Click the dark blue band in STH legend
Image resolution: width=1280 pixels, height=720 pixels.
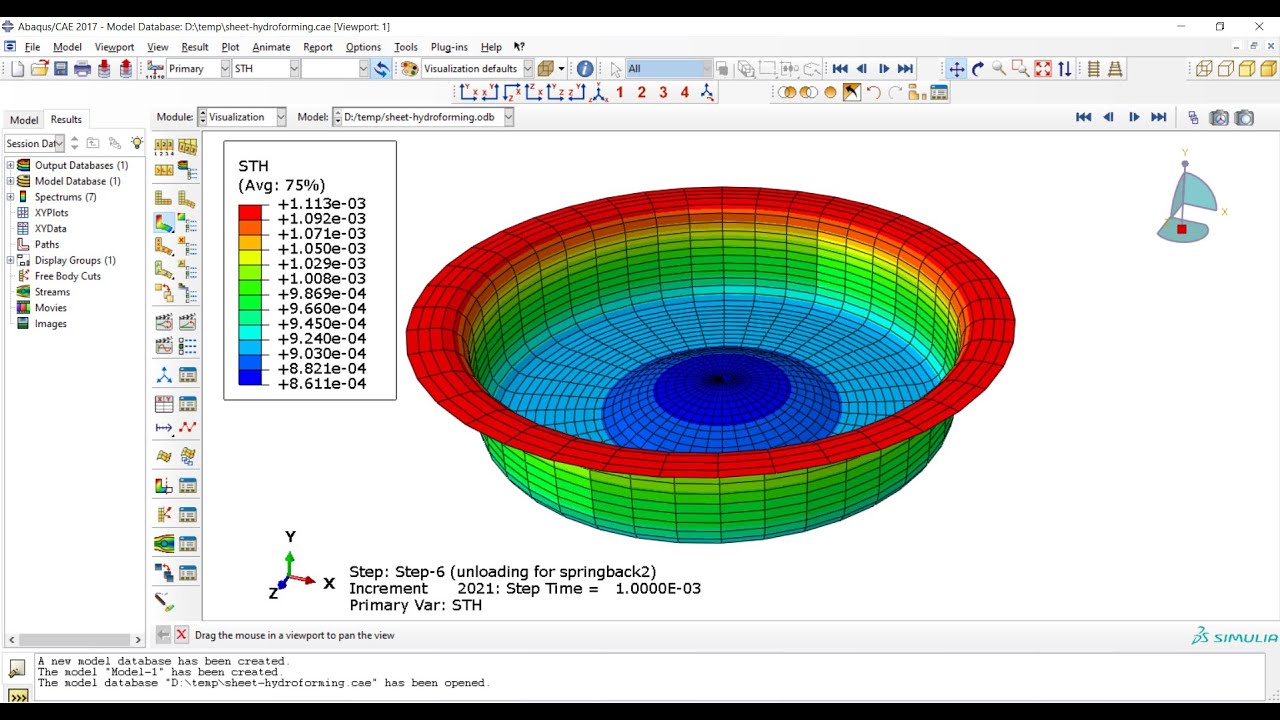pyautogui.click(x=250, y=377)
